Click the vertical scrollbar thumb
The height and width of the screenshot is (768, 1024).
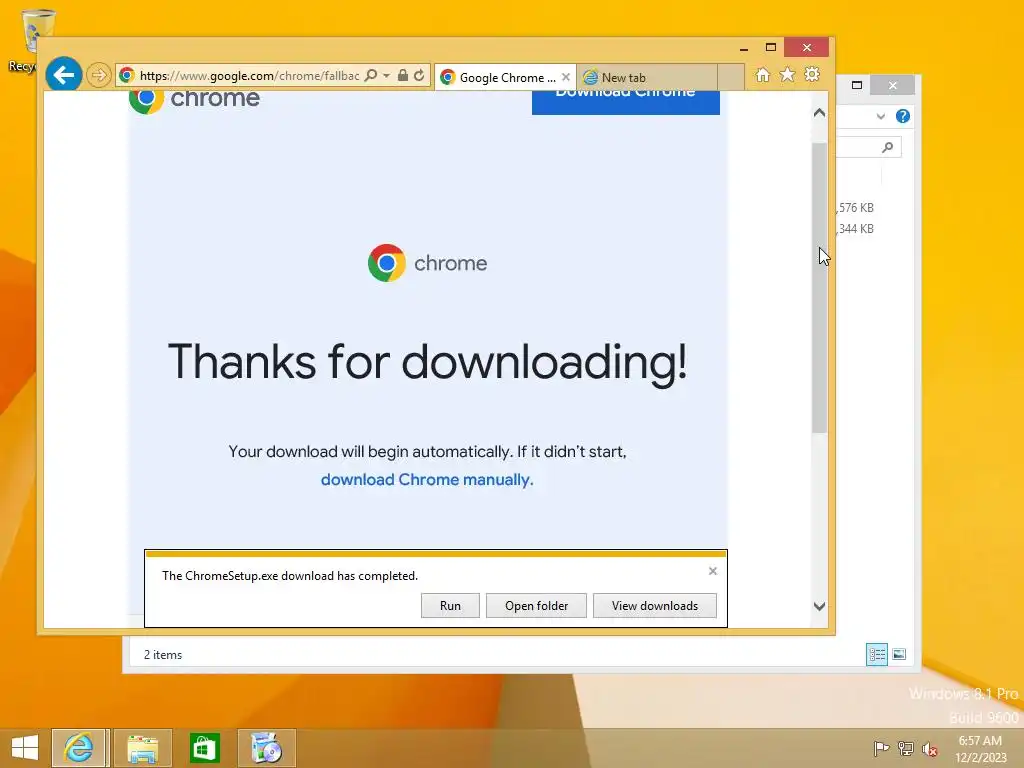click(820, 286)
